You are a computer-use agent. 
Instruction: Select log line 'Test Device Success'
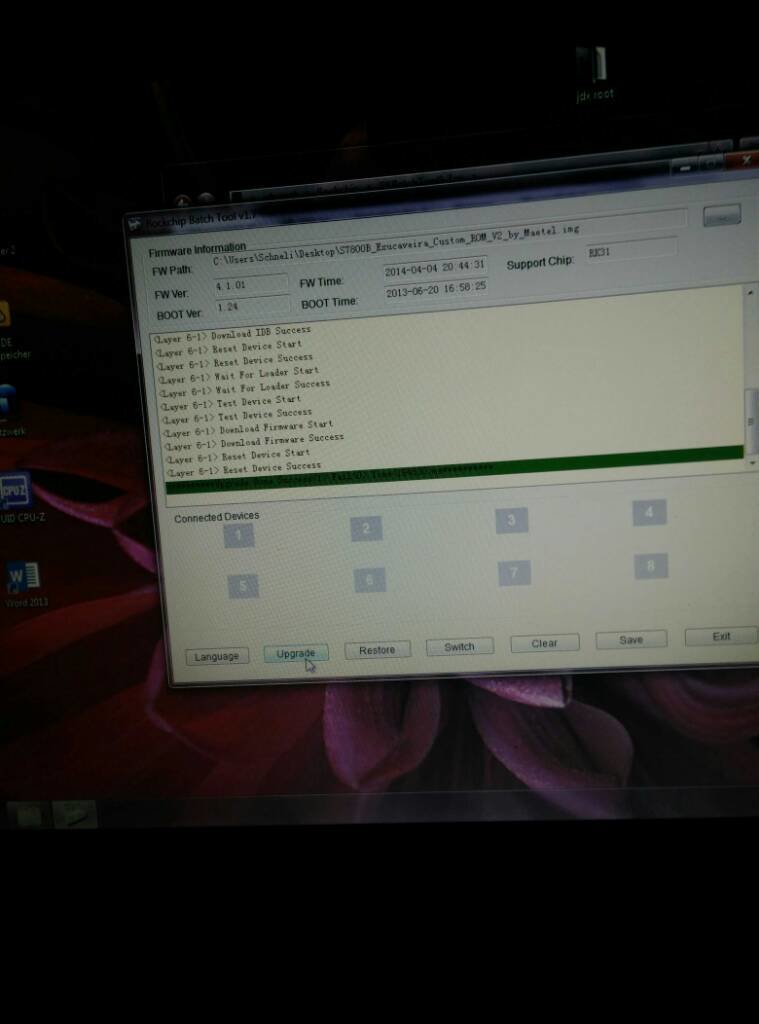click(237, 416)
